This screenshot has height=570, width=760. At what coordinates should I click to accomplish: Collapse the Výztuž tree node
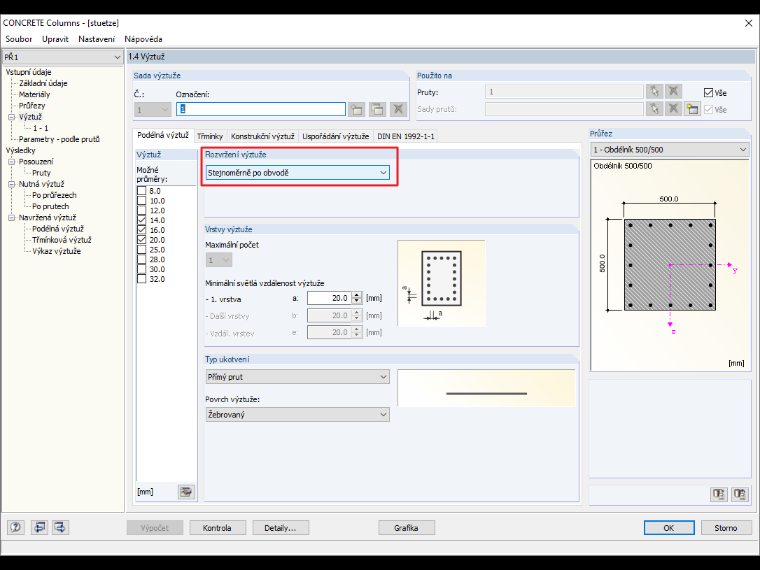click(x=12, y=117)
